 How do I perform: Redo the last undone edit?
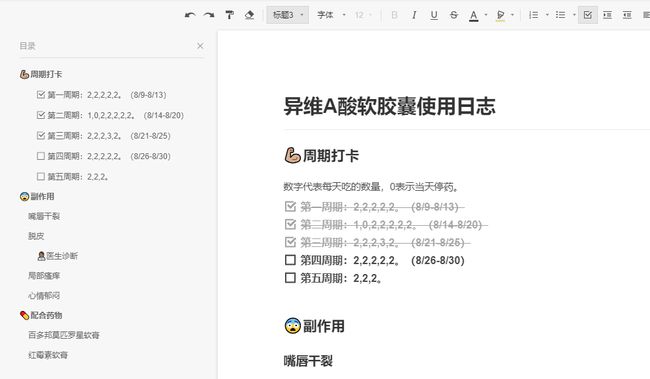(x=209, y=15)
